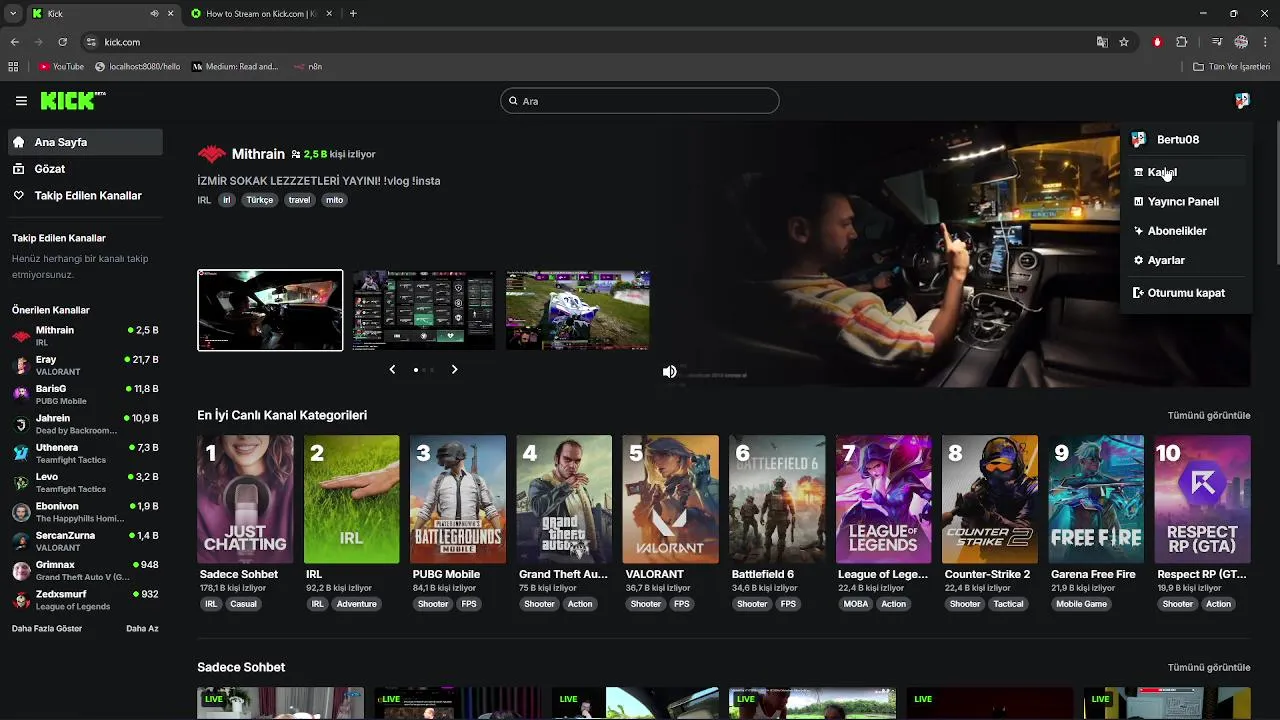Open the n8n bookmark

[308, 67]
